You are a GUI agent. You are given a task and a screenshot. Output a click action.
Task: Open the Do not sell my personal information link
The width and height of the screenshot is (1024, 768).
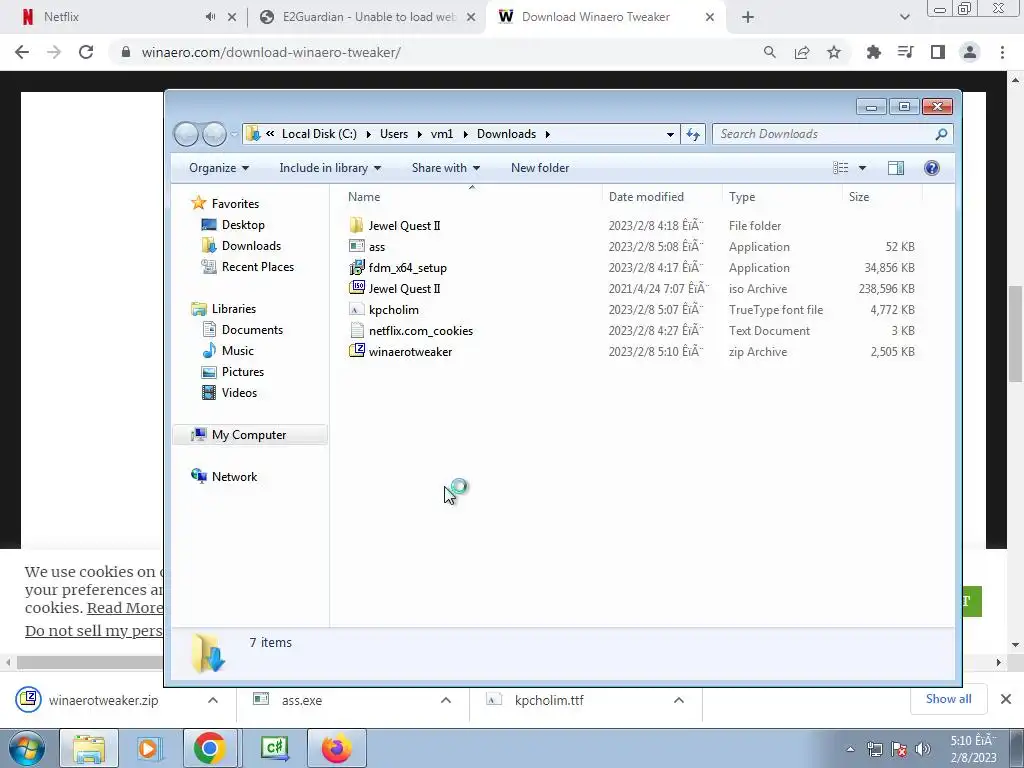[x=93, y=631]
